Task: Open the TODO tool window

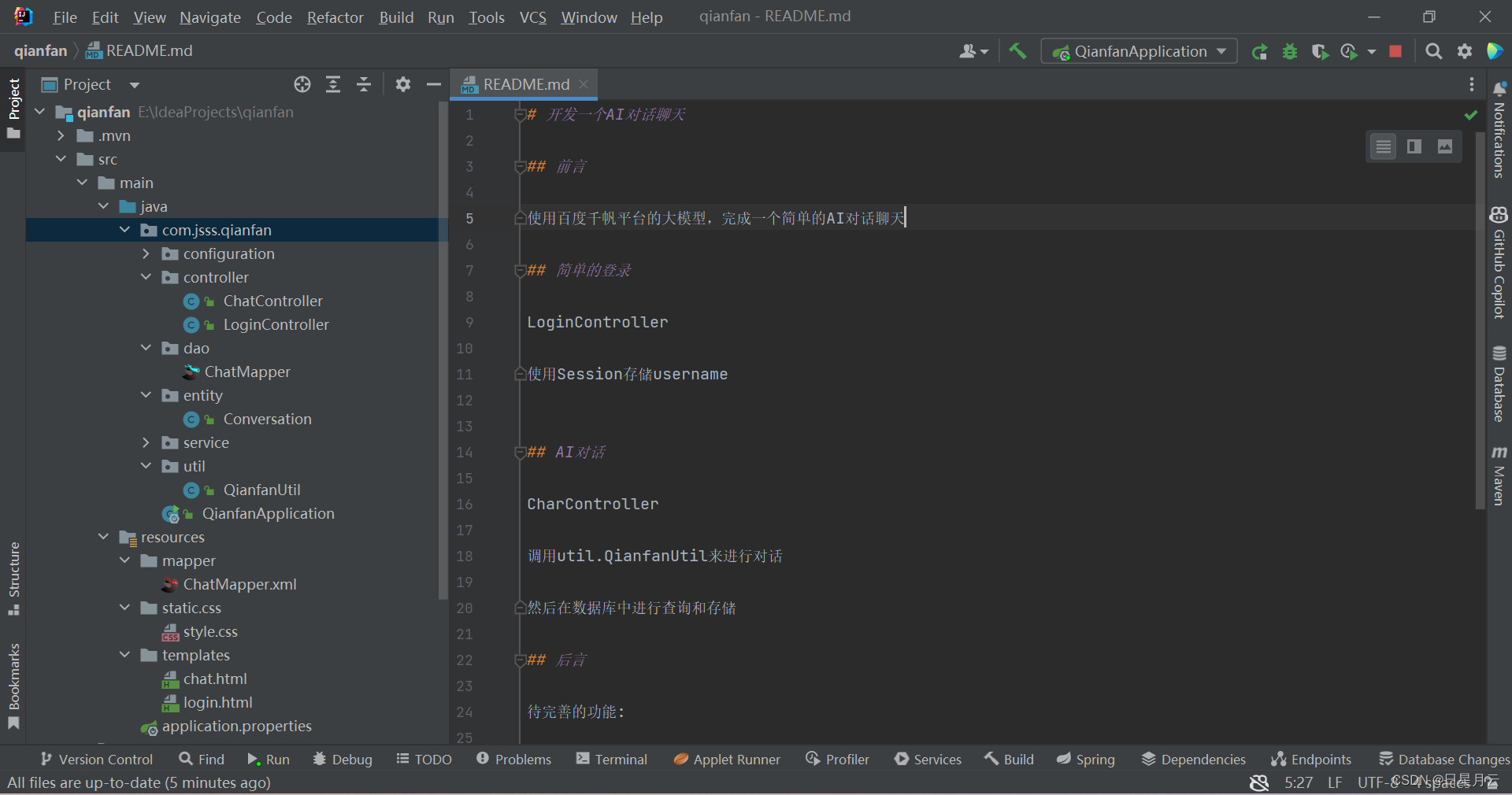Action: click(x=424, y=760)
